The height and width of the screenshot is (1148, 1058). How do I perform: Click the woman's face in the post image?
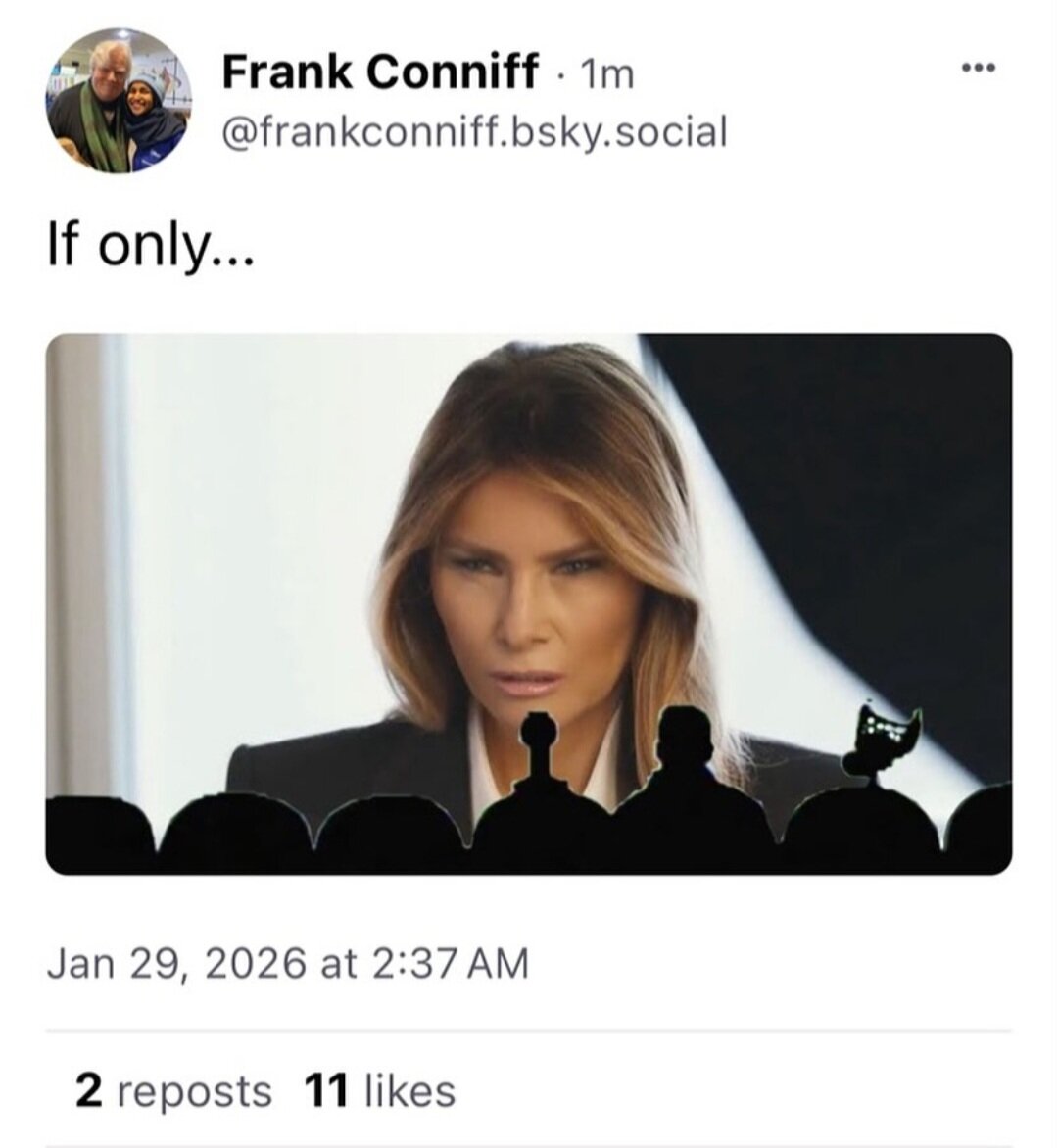tap(534, 598)
